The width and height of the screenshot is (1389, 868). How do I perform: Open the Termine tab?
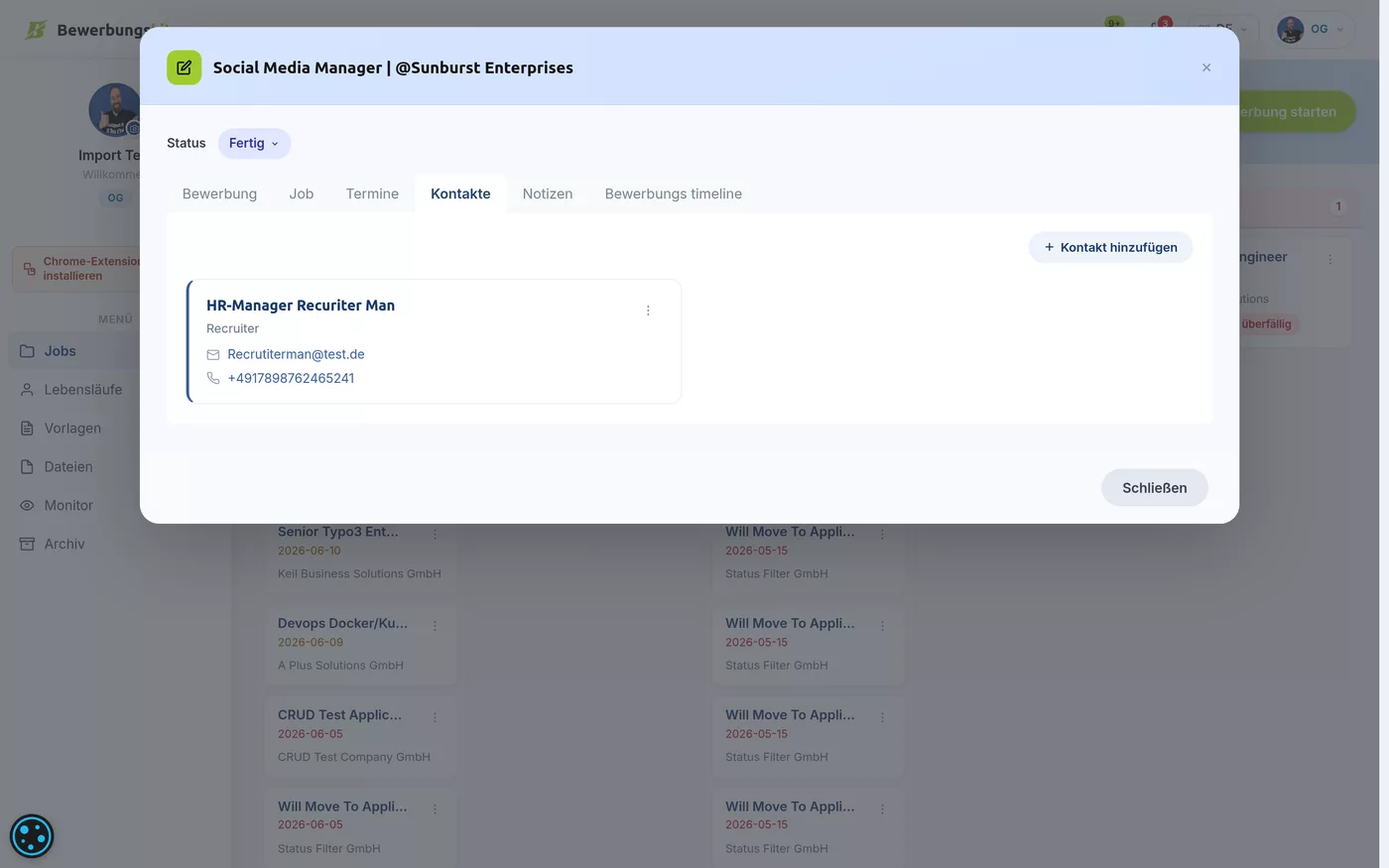pos(372,193)
